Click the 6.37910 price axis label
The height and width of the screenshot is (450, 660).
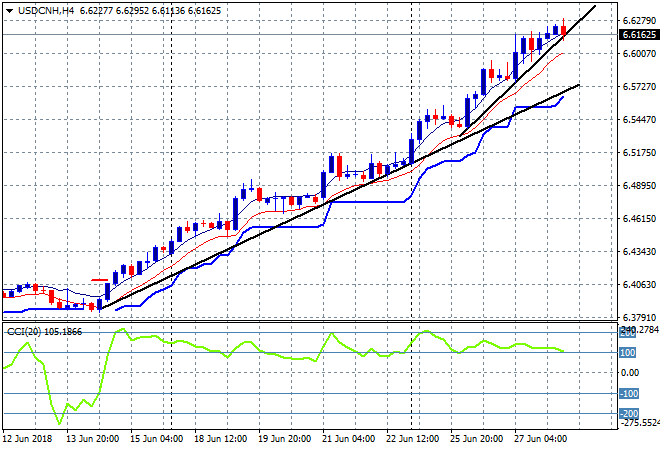point(637,317)
